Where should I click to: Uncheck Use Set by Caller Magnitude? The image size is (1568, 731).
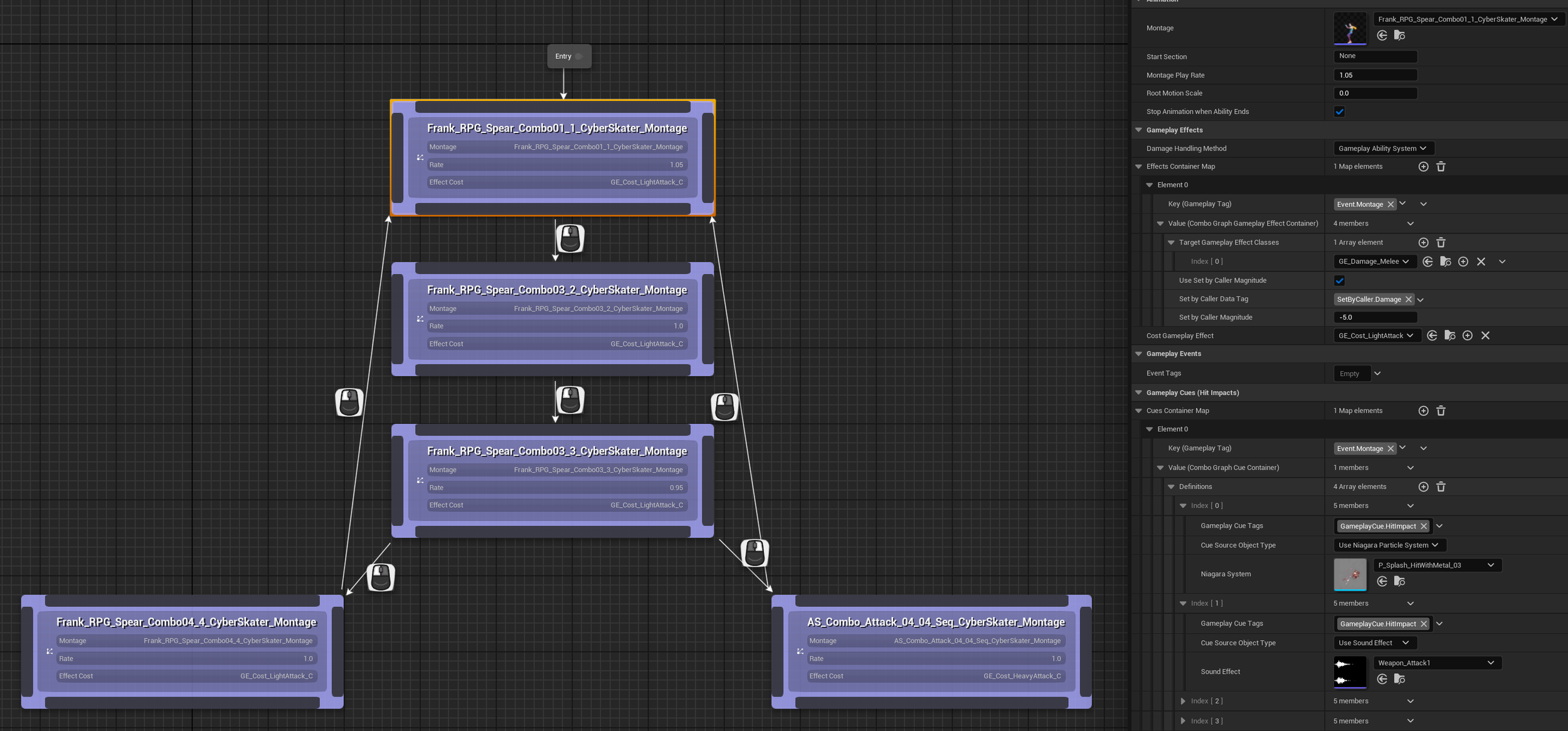click(1339, 281)
